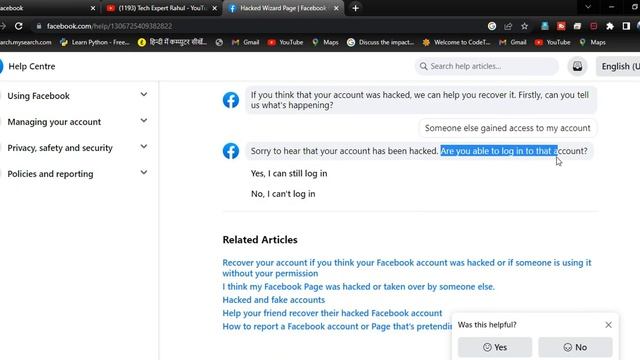Click the 'Someone else gained access' reply bubble

tap(507, 128)
